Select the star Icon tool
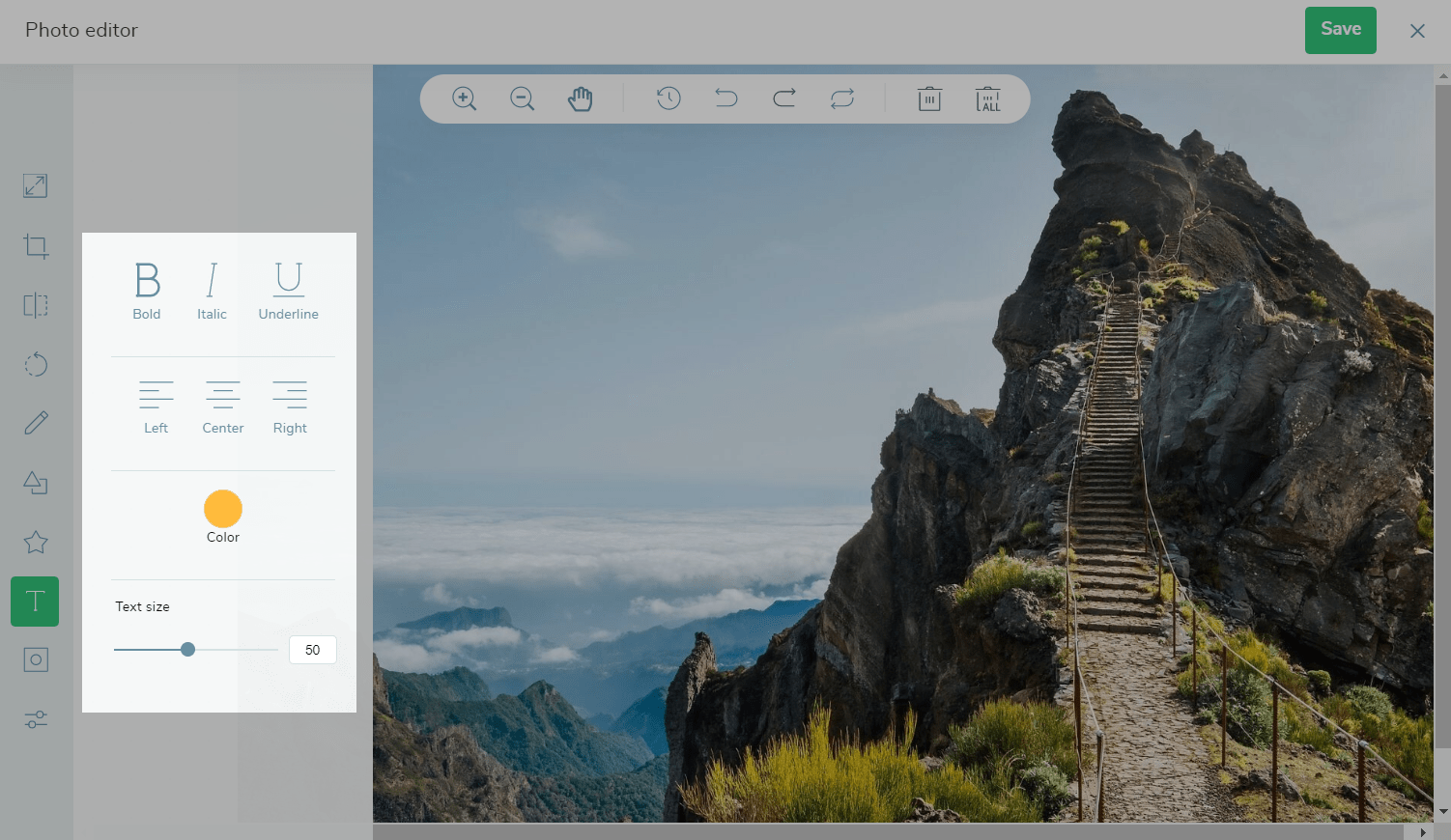The height and width of the screenshot is (840, 1451). coord(36,543)
